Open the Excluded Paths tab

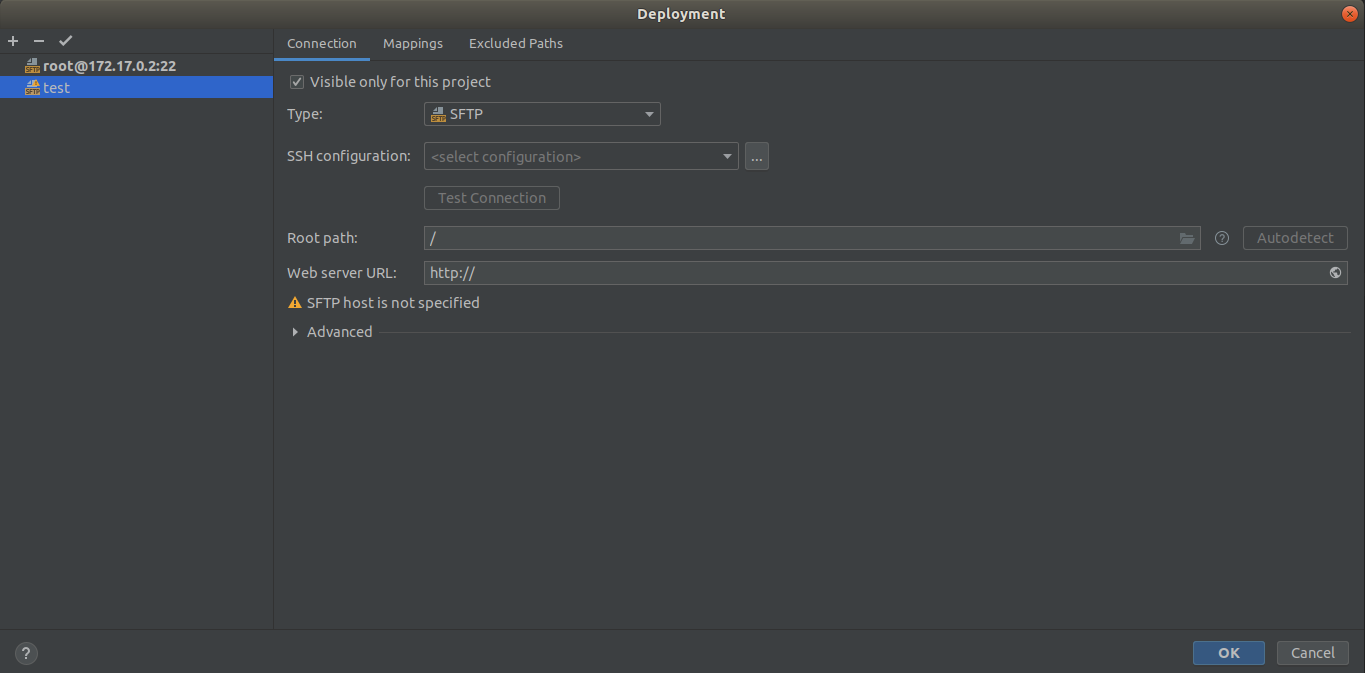coord(515,43)
